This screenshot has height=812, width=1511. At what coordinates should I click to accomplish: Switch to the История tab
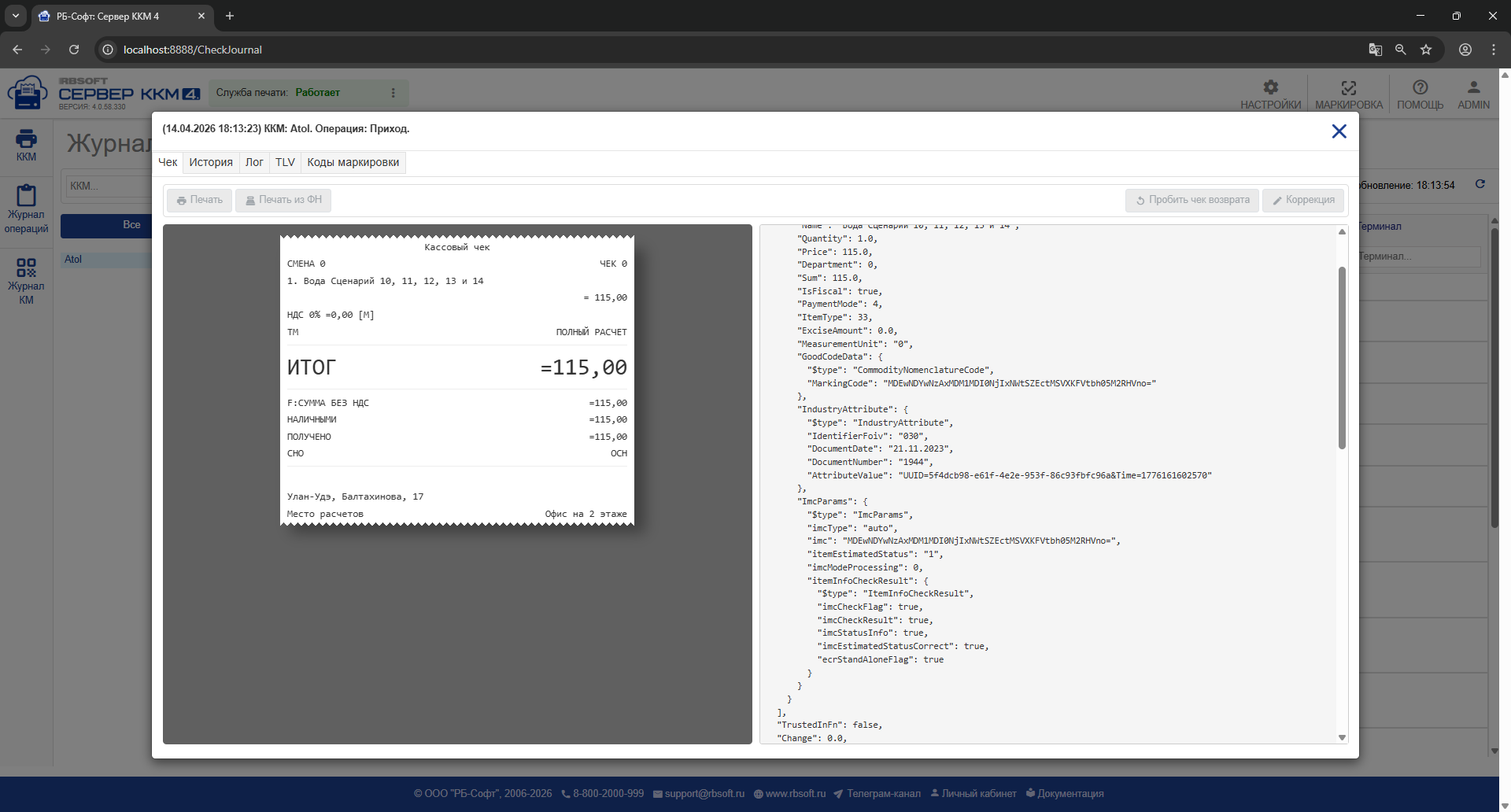(x=211, y=162)
